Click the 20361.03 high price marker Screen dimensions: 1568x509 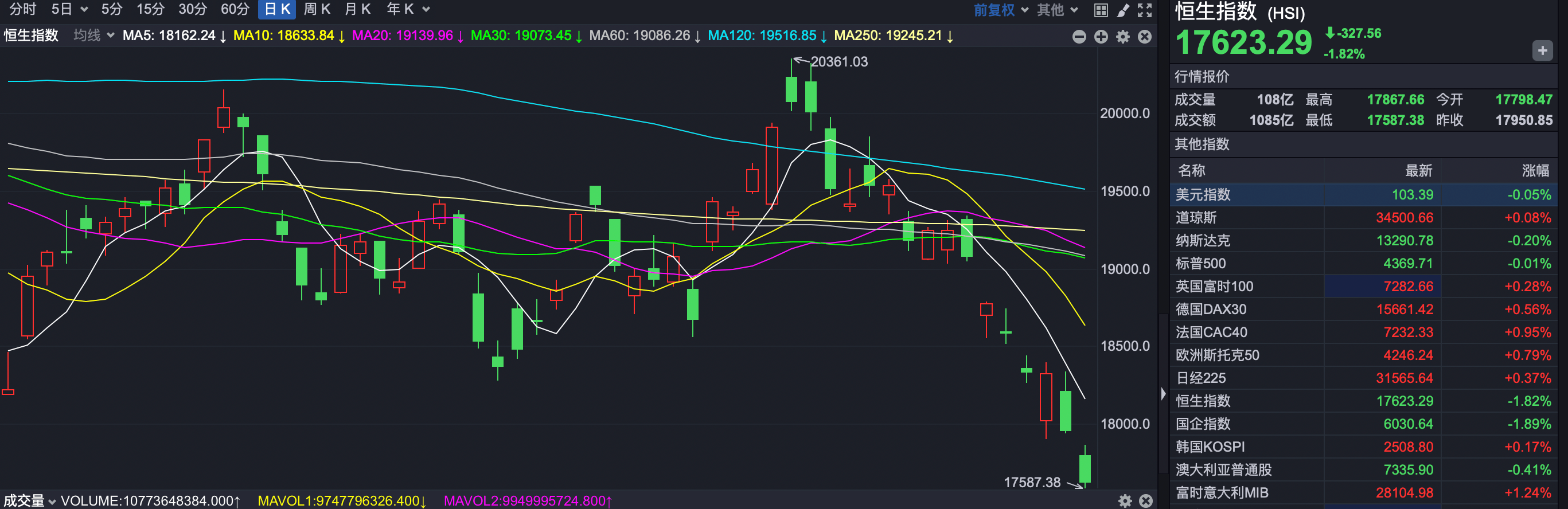[x=839, y=61]
